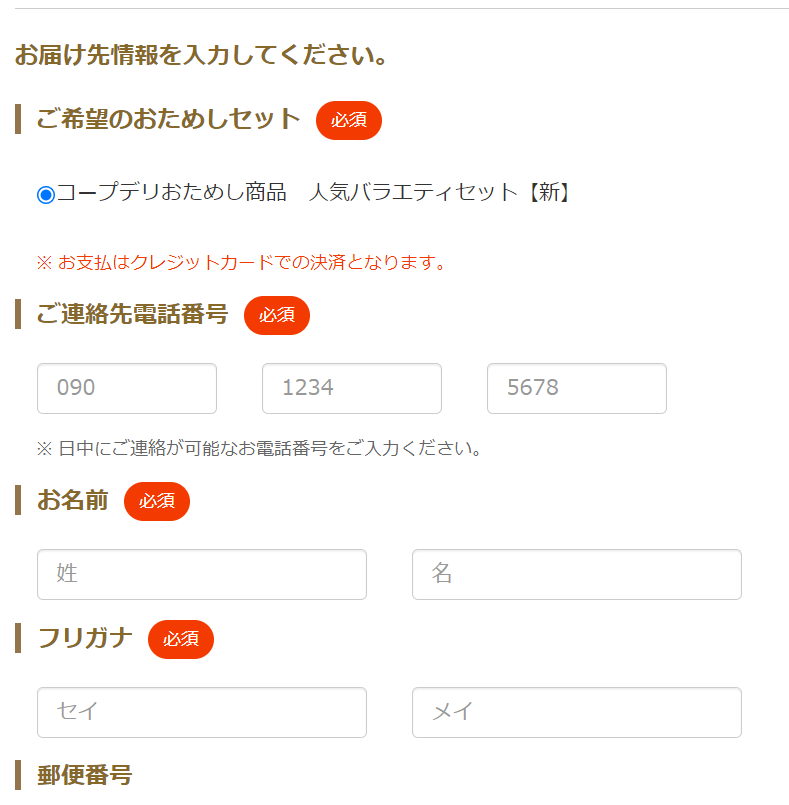Select the メイ furigana field

577,712
